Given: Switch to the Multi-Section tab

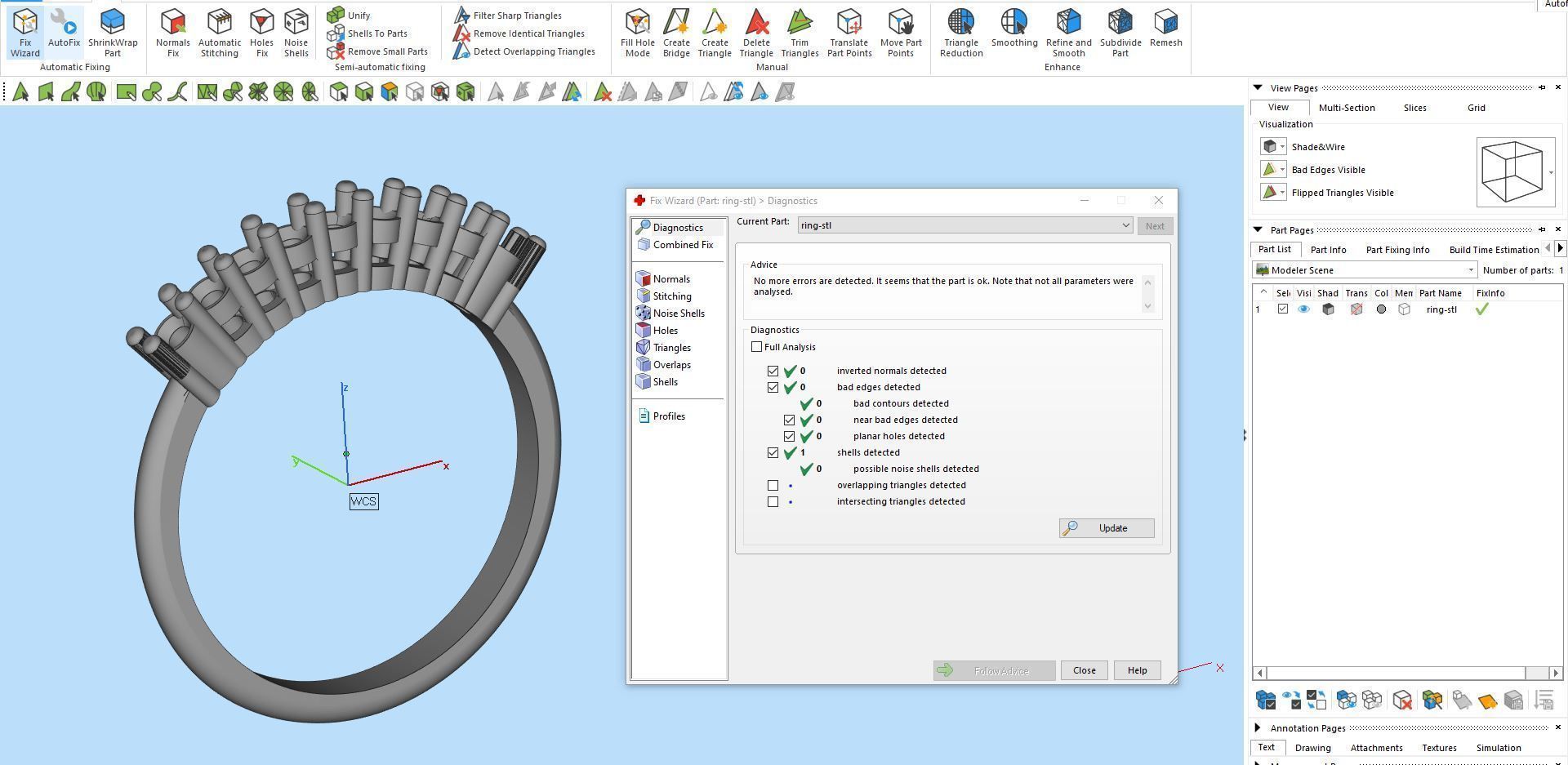Looking at the screenshot, I should (x=1347, y=108).
